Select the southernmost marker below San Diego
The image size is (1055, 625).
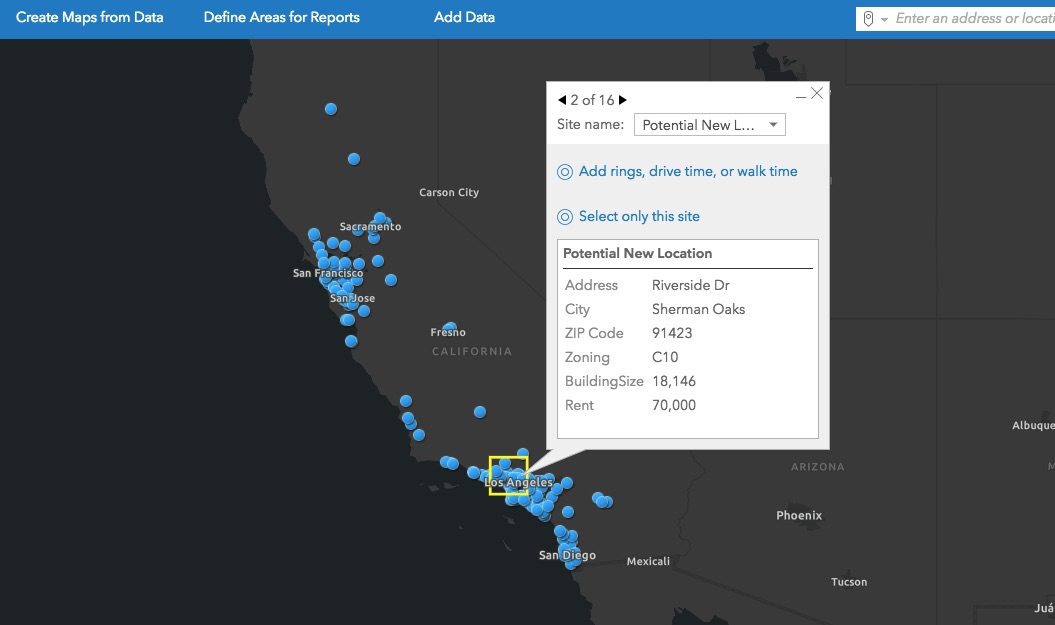click(x=571, y=564)
